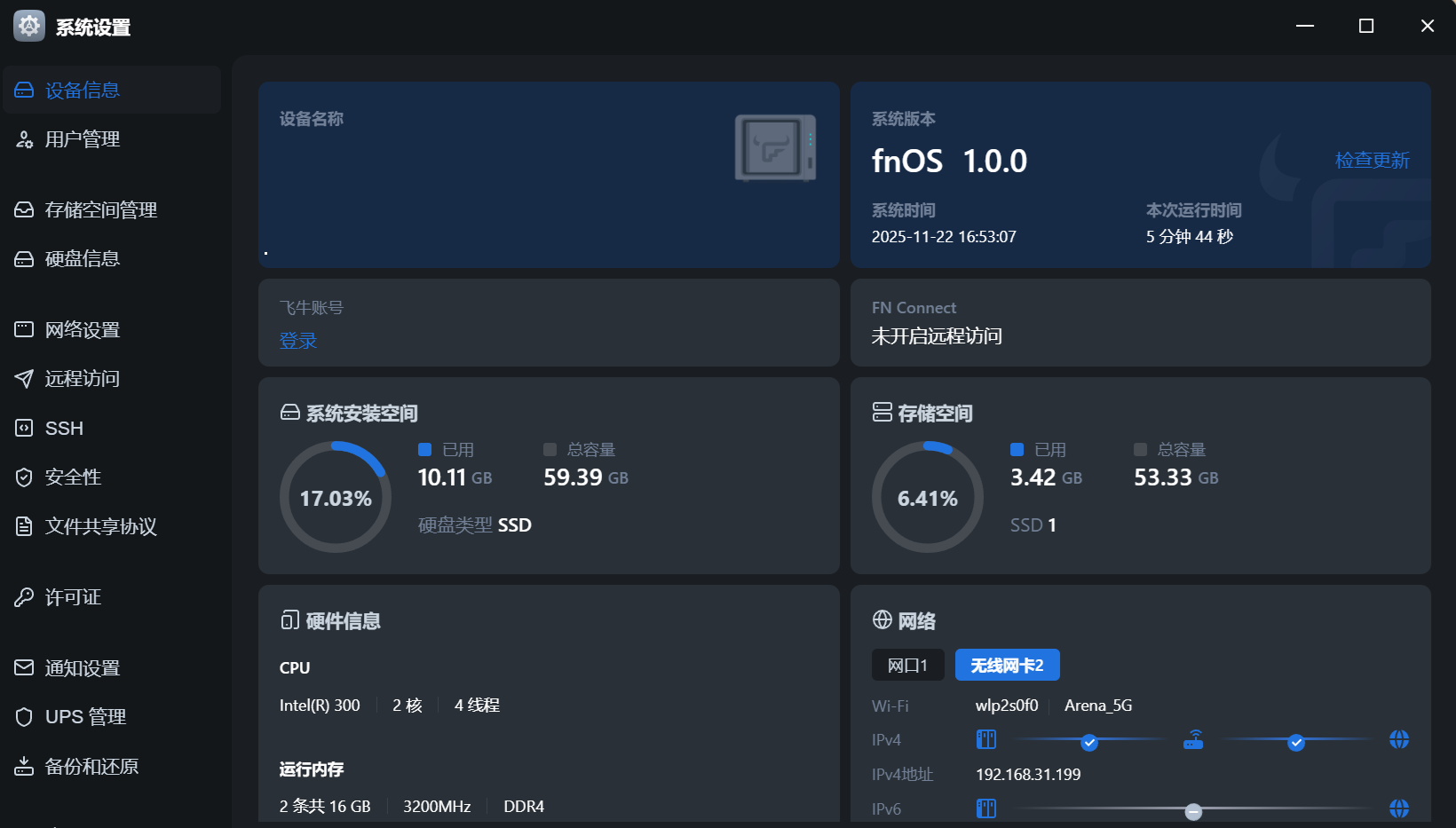Click the internet globe icon in IPv4 row
The width and height of the screenshot is (1456, 828).
pyautogui.click(x=1399, y=739)
